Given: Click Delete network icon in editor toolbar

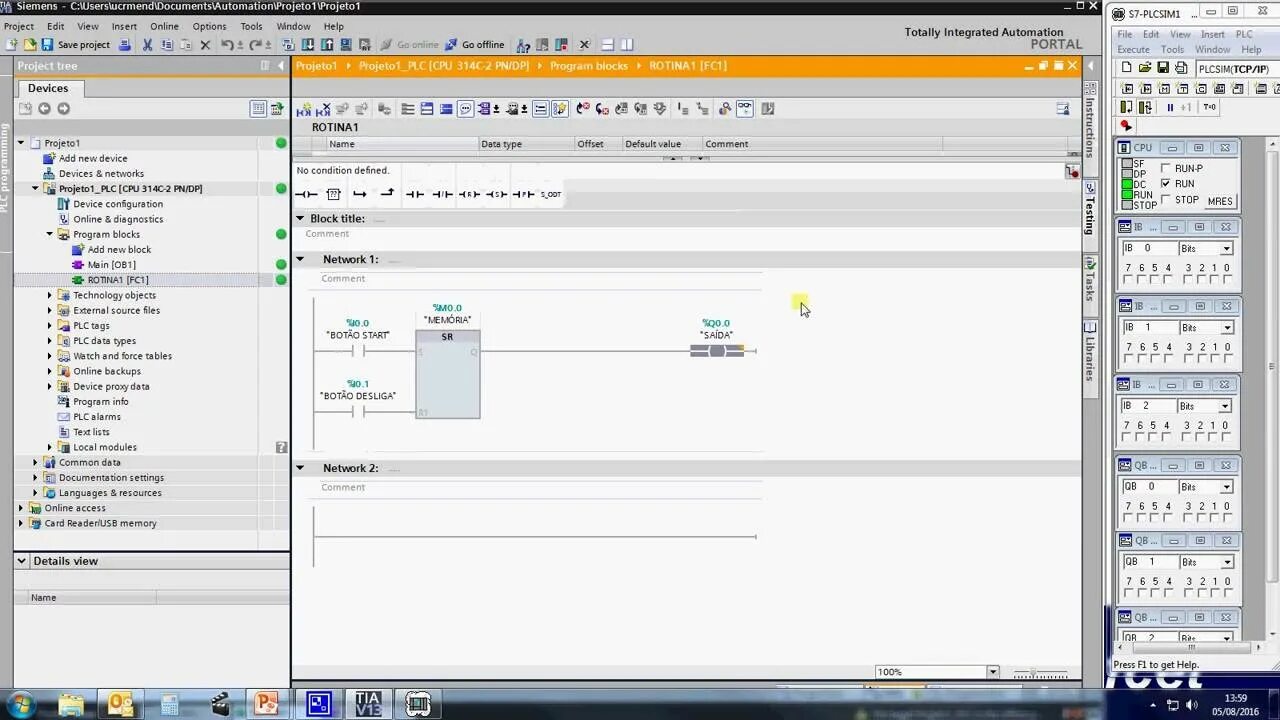Looking at the screenshot, I should 323,109.
